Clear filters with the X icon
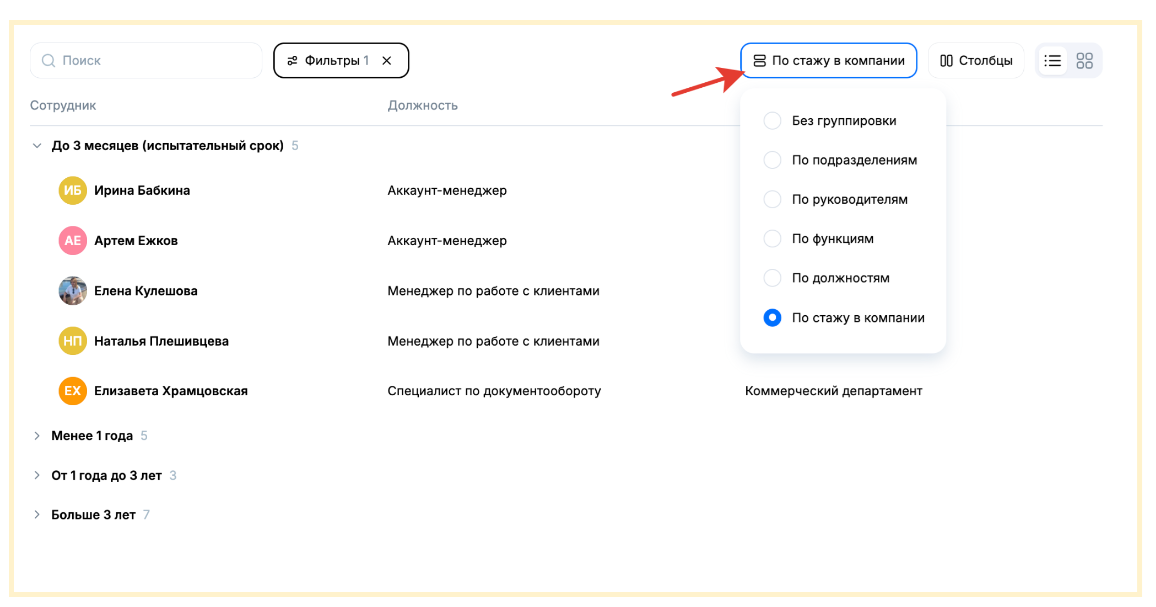This screenshot has width=1156, height=607. [387, 61]
